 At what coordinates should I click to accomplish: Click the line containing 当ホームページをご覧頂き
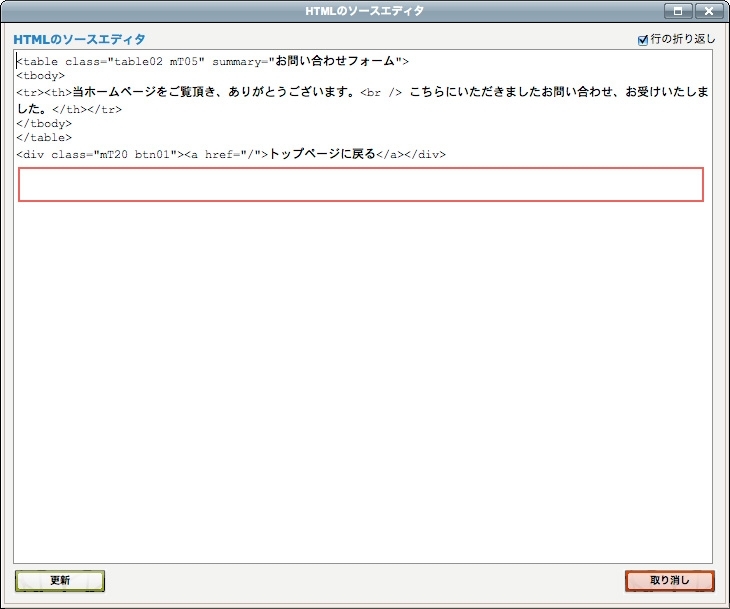click(362, 92)
